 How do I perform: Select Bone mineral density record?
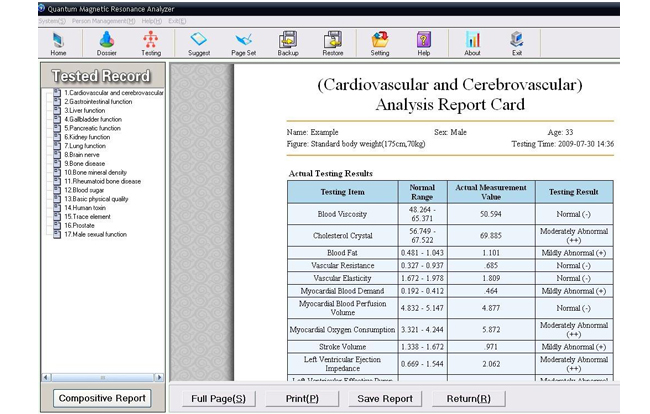tap(95, 172)
